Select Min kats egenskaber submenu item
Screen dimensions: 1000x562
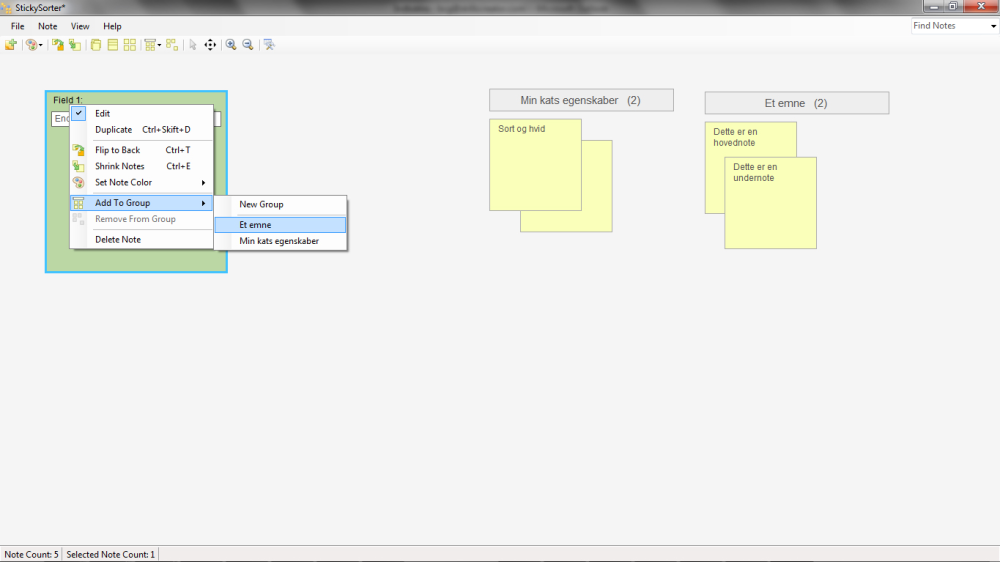tap(281, 241)
